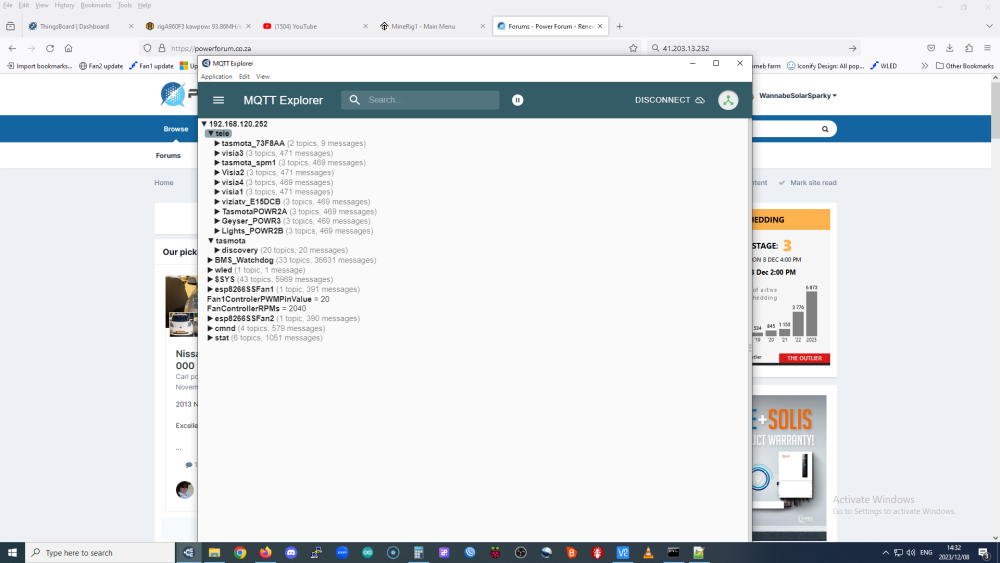Expand the Visia2 topic

tap(217, 172)
